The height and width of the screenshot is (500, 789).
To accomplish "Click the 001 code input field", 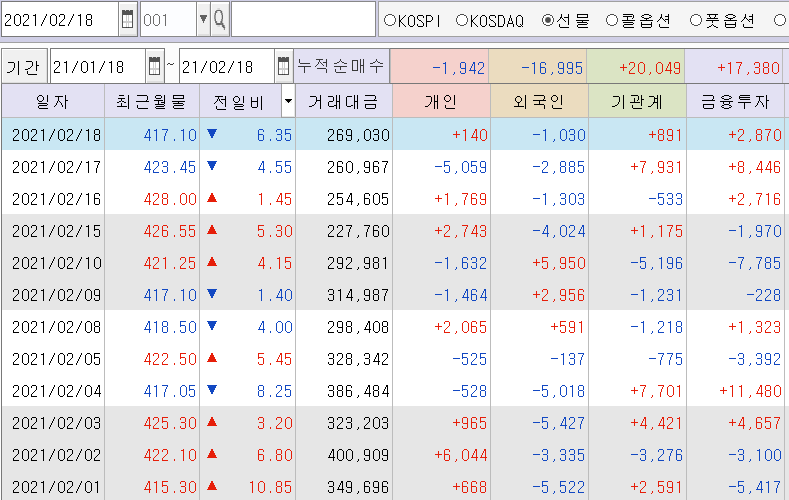I will (x=168, y=19).
